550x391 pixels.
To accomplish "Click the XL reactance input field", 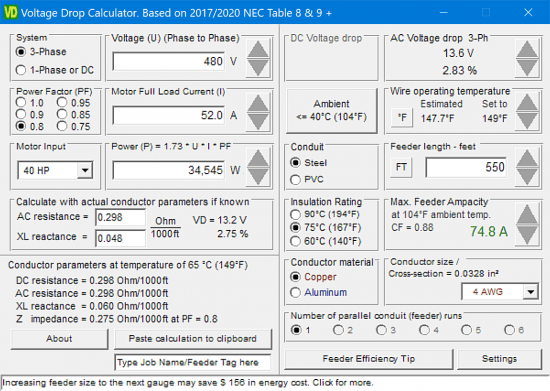I will point(120,238).
